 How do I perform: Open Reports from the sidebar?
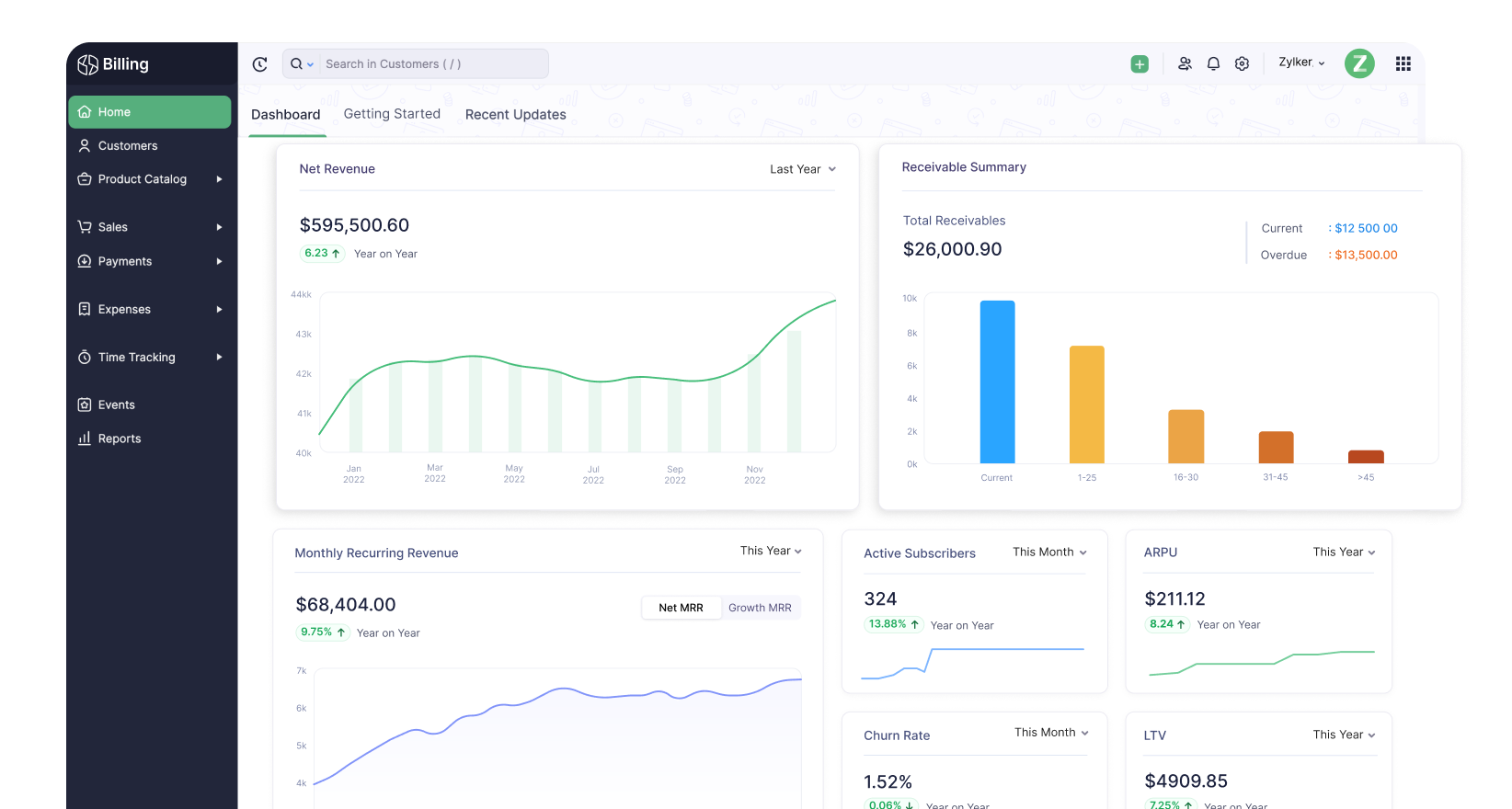coord(120,439)
